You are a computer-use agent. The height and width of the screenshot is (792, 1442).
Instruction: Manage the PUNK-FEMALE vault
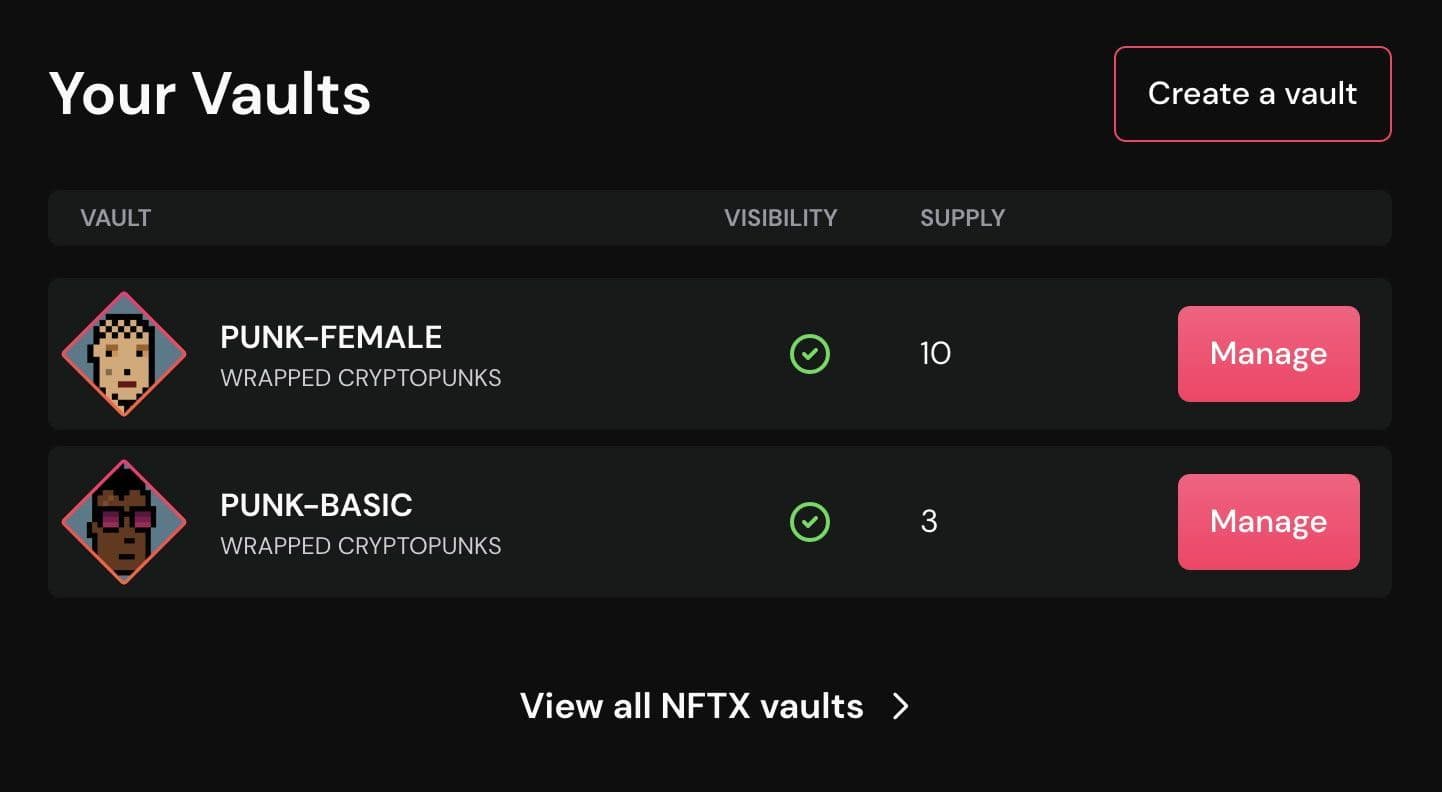(x=1268, y=354)
